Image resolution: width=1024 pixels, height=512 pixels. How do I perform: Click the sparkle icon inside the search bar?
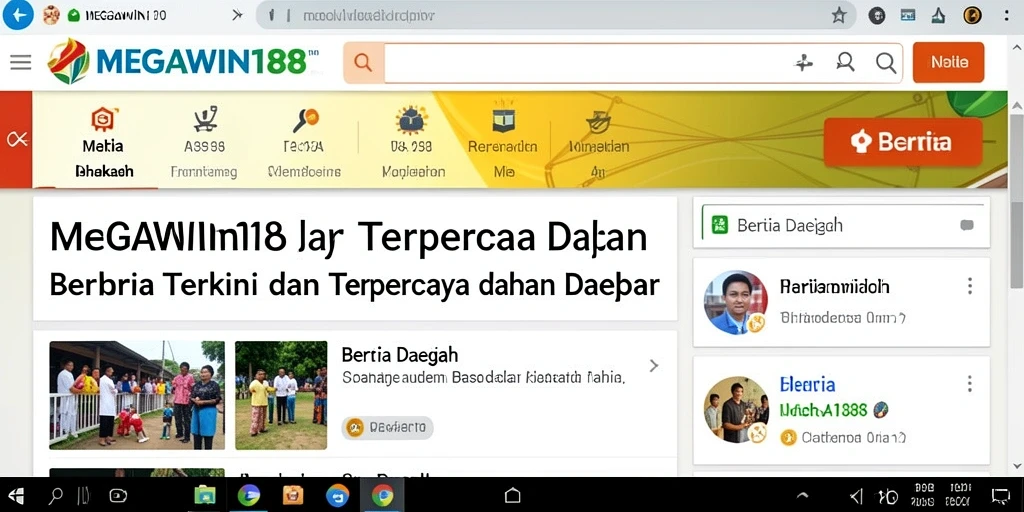pos(803,63)
